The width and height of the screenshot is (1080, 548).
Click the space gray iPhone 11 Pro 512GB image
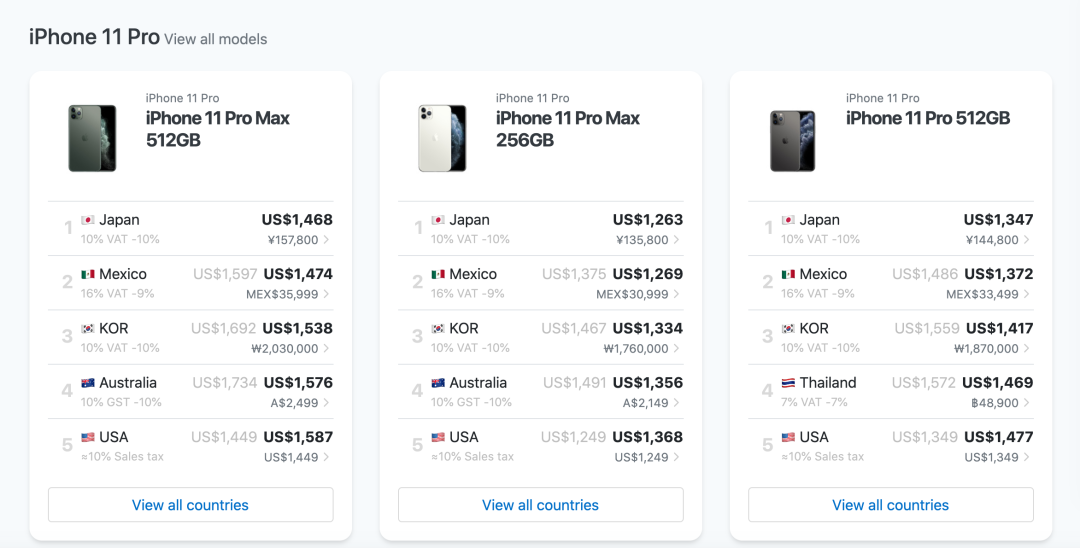coord(792,140)
